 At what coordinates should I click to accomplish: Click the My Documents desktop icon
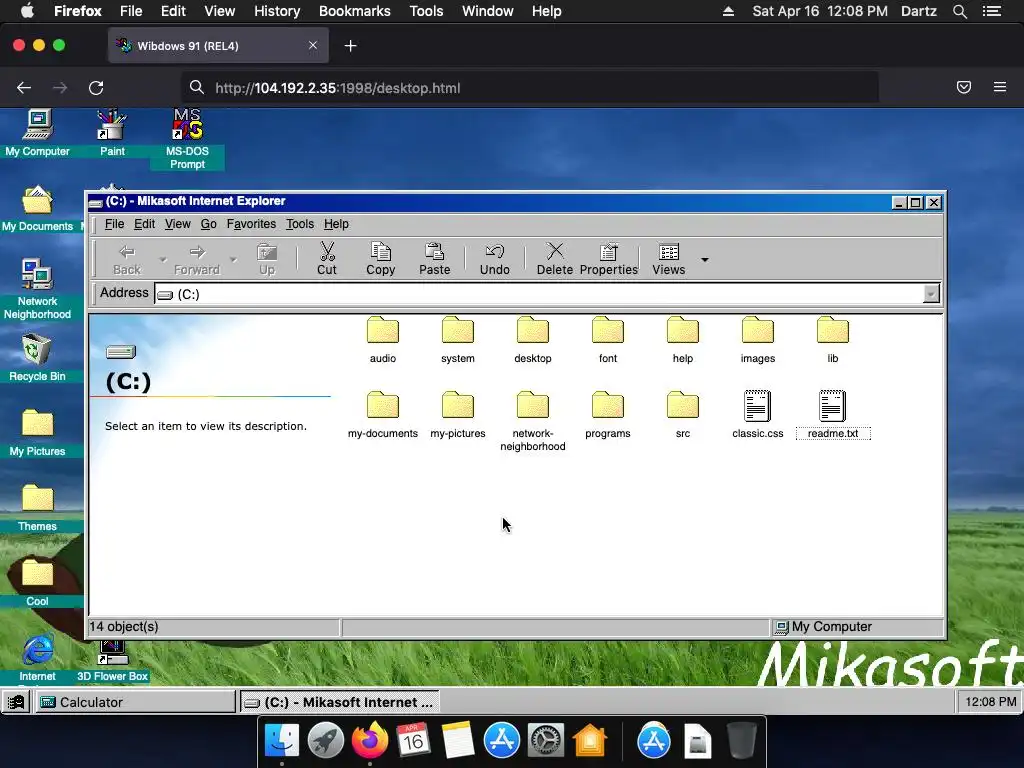tap(37, 208)
